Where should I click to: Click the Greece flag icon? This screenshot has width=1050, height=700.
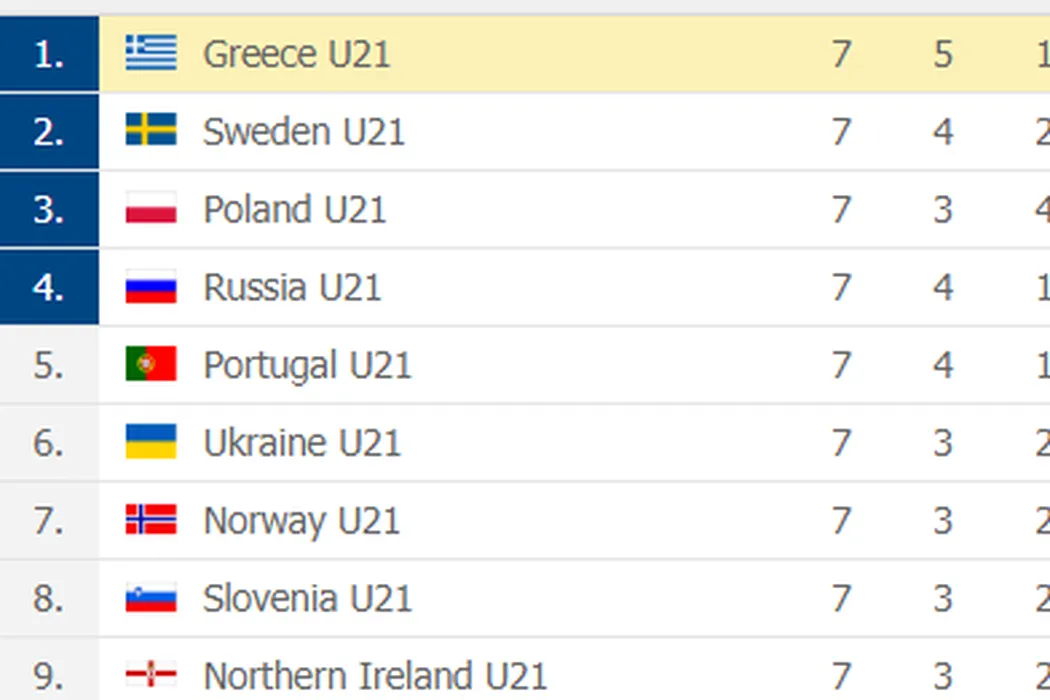coord(151,53)
